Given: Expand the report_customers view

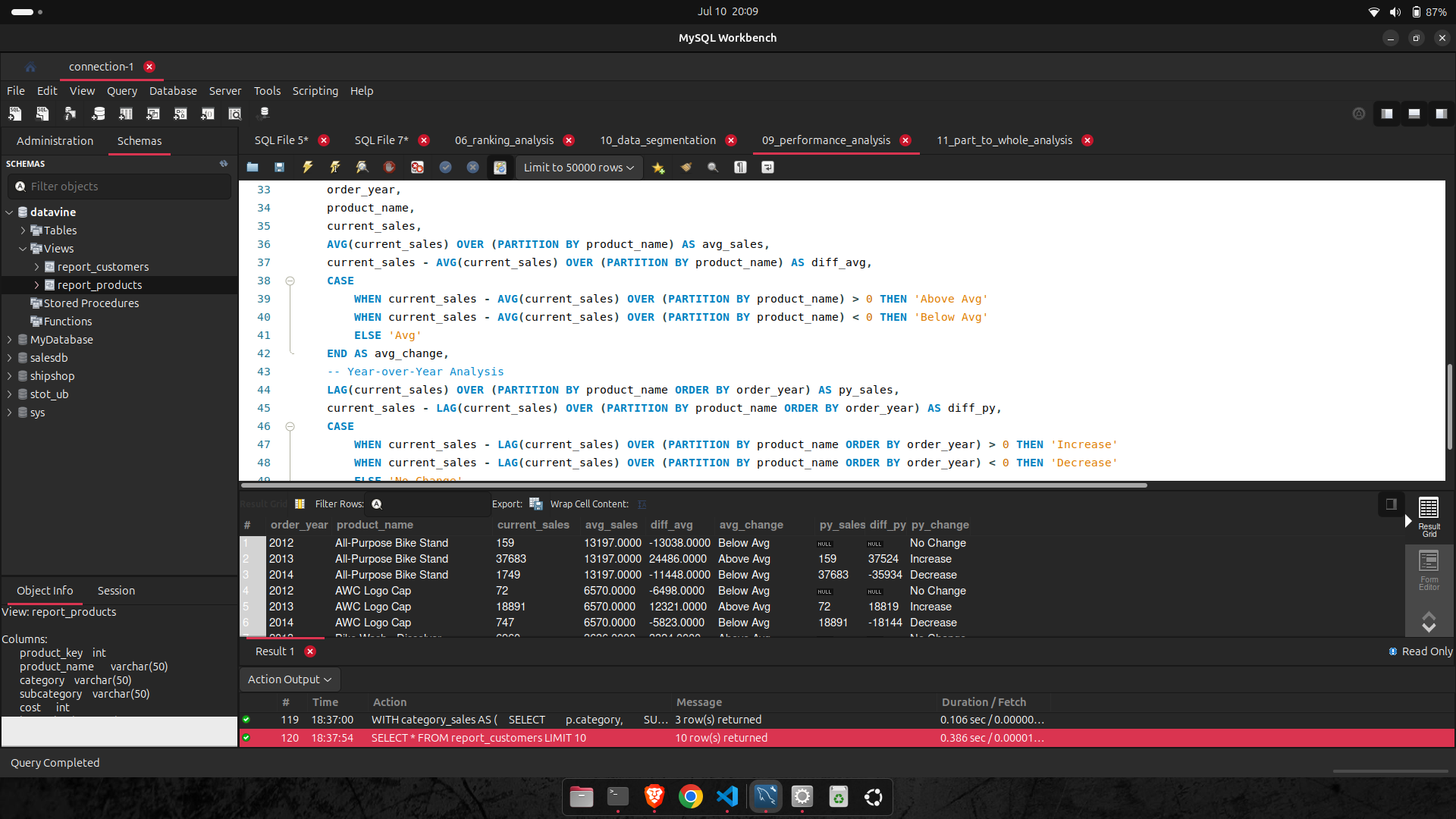Looking at the screenshot, I should 37,267.
